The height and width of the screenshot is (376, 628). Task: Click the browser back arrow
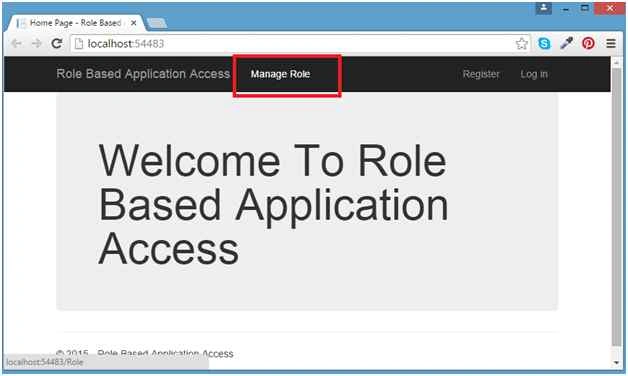tap(16, 43)
